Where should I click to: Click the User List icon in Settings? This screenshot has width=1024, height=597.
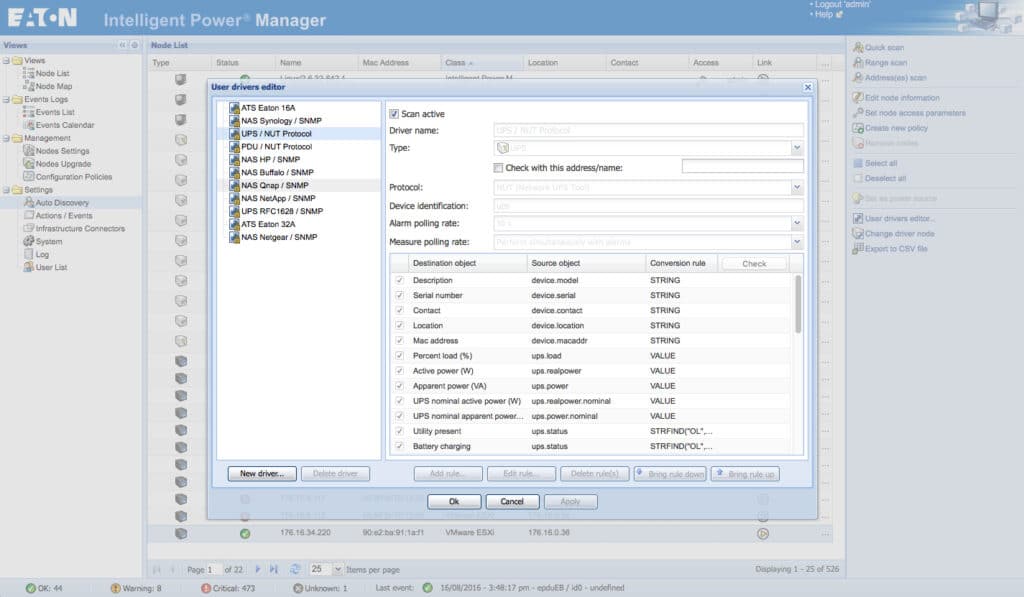[29, 267]
